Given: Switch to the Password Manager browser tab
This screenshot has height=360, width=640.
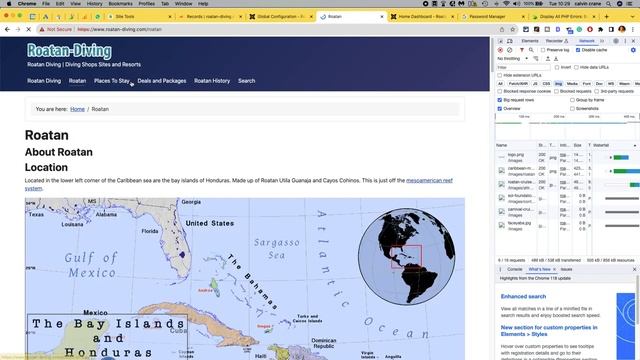Looking at the screenshot, I should (493, 17).
